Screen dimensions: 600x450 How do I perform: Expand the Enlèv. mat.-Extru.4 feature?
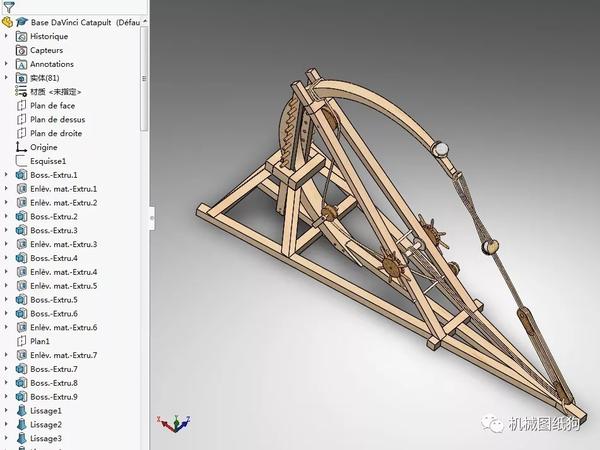6,272
